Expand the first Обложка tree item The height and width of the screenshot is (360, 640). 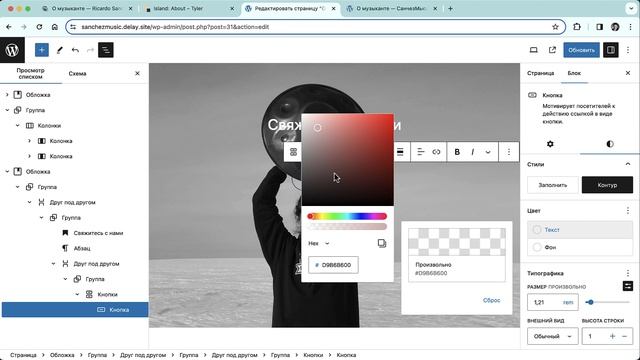pos(7,95)
